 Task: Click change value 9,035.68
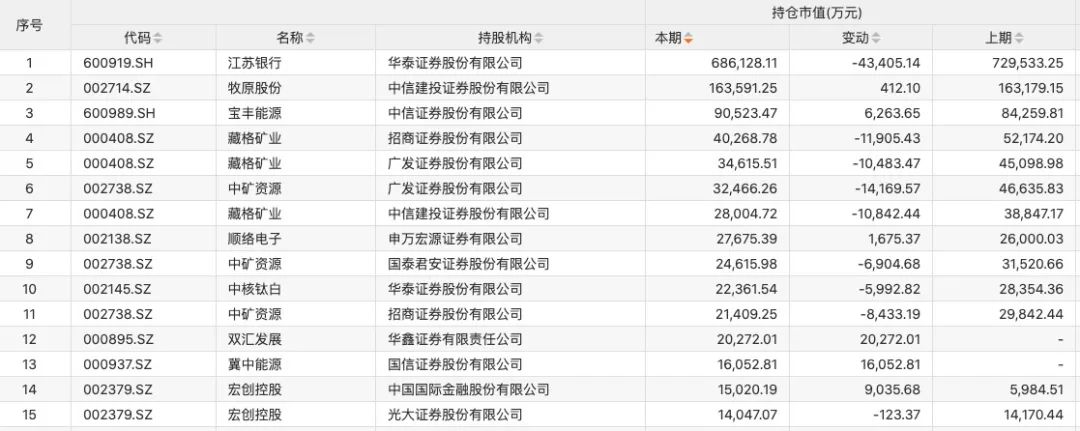click(x=895, y=390)
